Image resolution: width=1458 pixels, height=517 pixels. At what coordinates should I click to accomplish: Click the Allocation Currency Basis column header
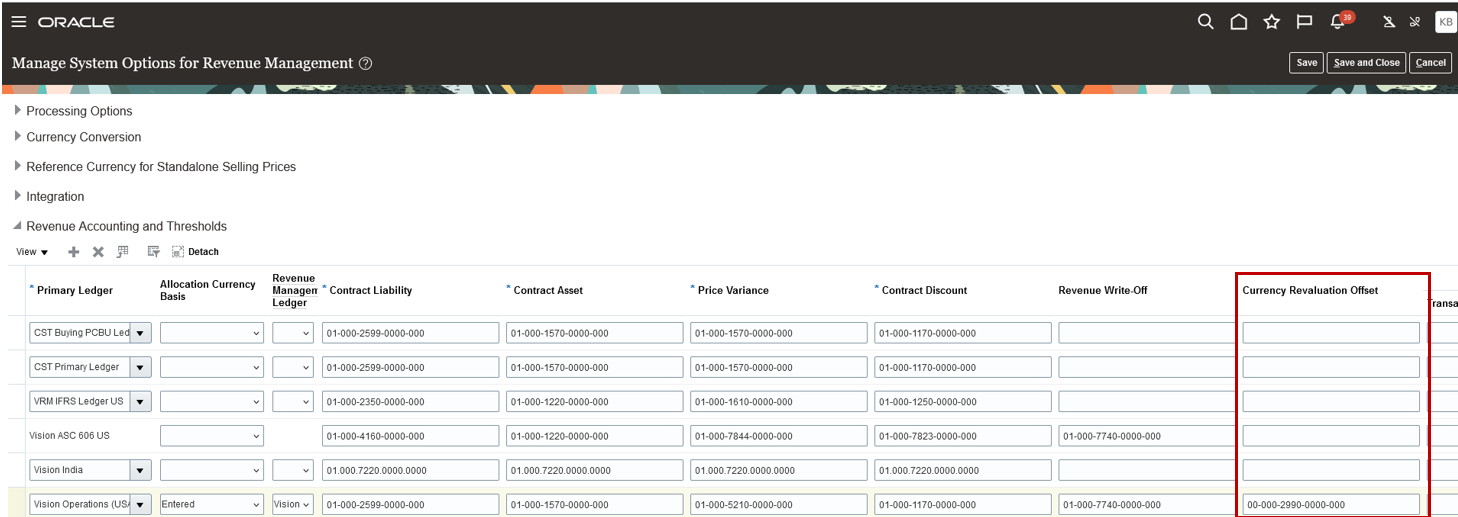pos(208,290)
